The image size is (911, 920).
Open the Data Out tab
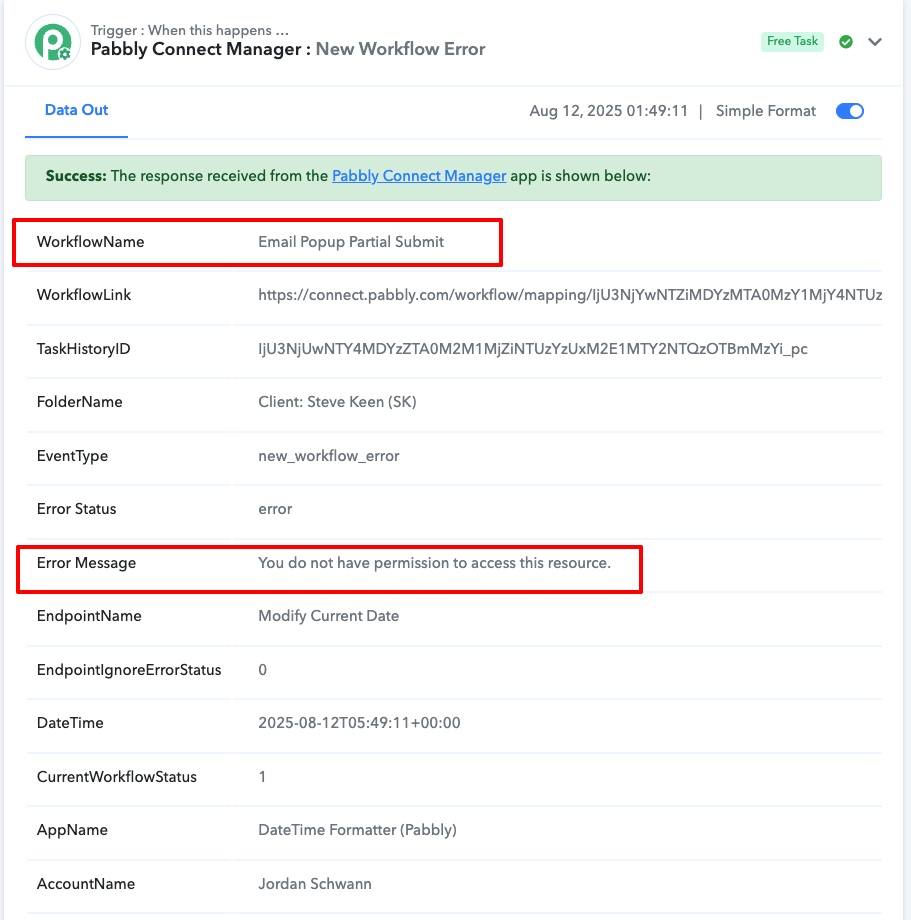[x=76, y=110]
